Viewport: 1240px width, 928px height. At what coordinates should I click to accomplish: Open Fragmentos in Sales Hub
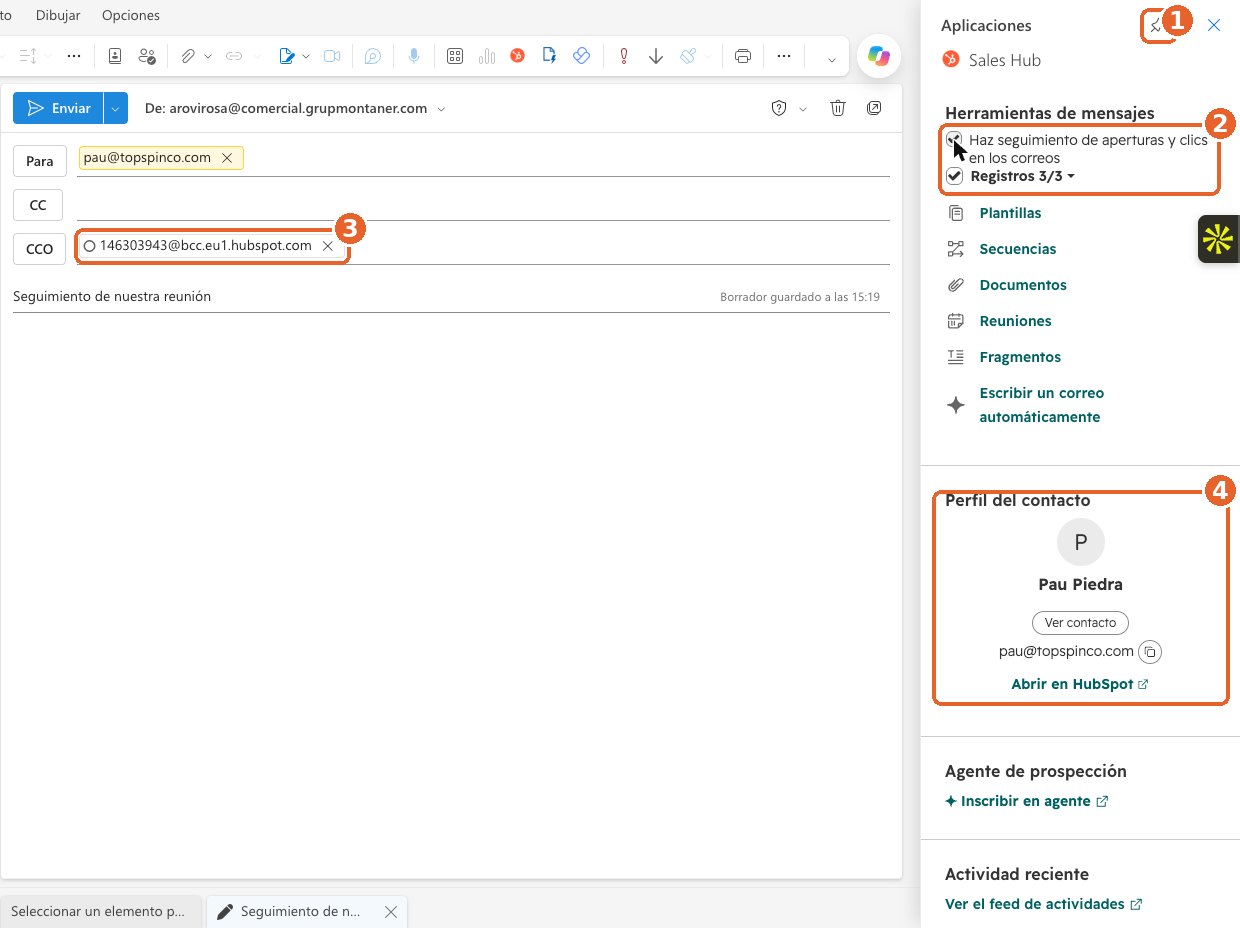pyautogui.click(x=1020, y=357)
